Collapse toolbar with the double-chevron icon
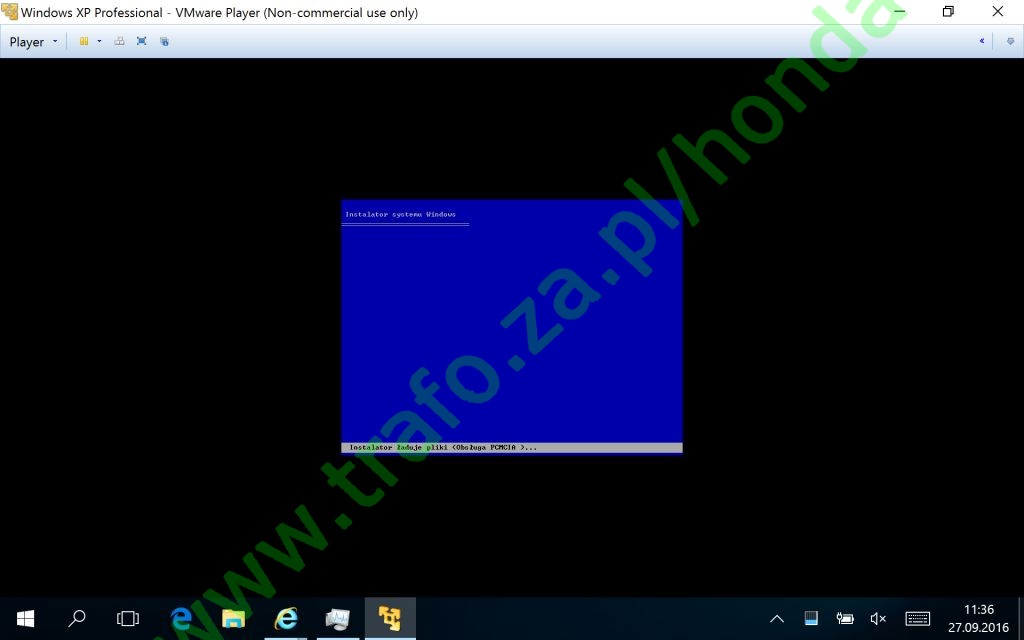Screen dimensions: 1024x640 tap(982, 41)
